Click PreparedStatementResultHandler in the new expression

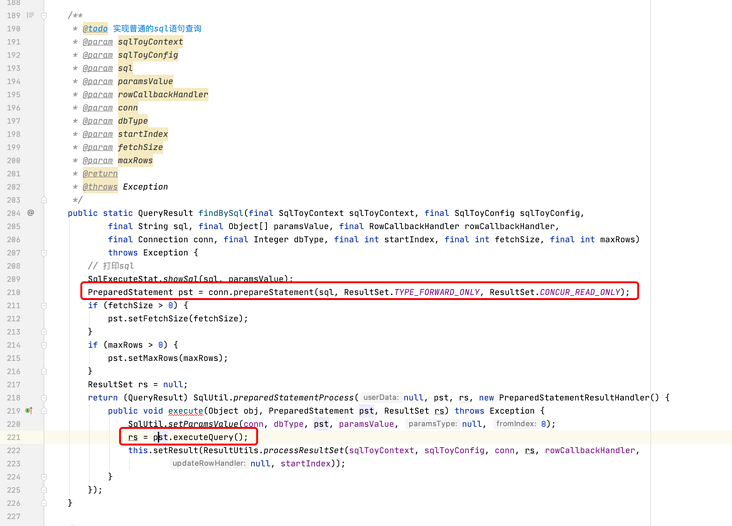(x=574, y=398)
